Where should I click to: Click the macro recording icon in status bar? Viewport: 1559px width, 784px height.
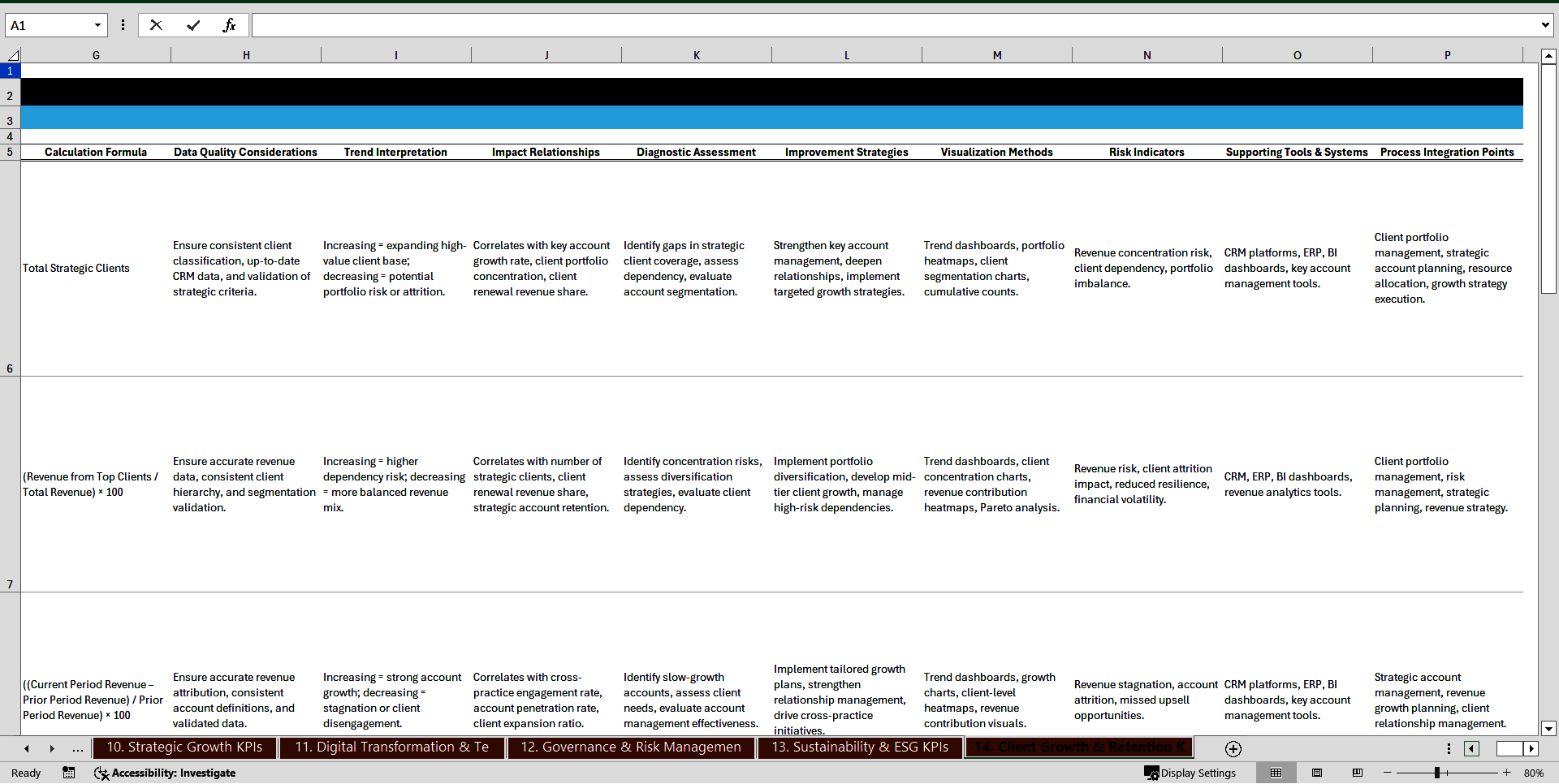(x=69, y=773)
